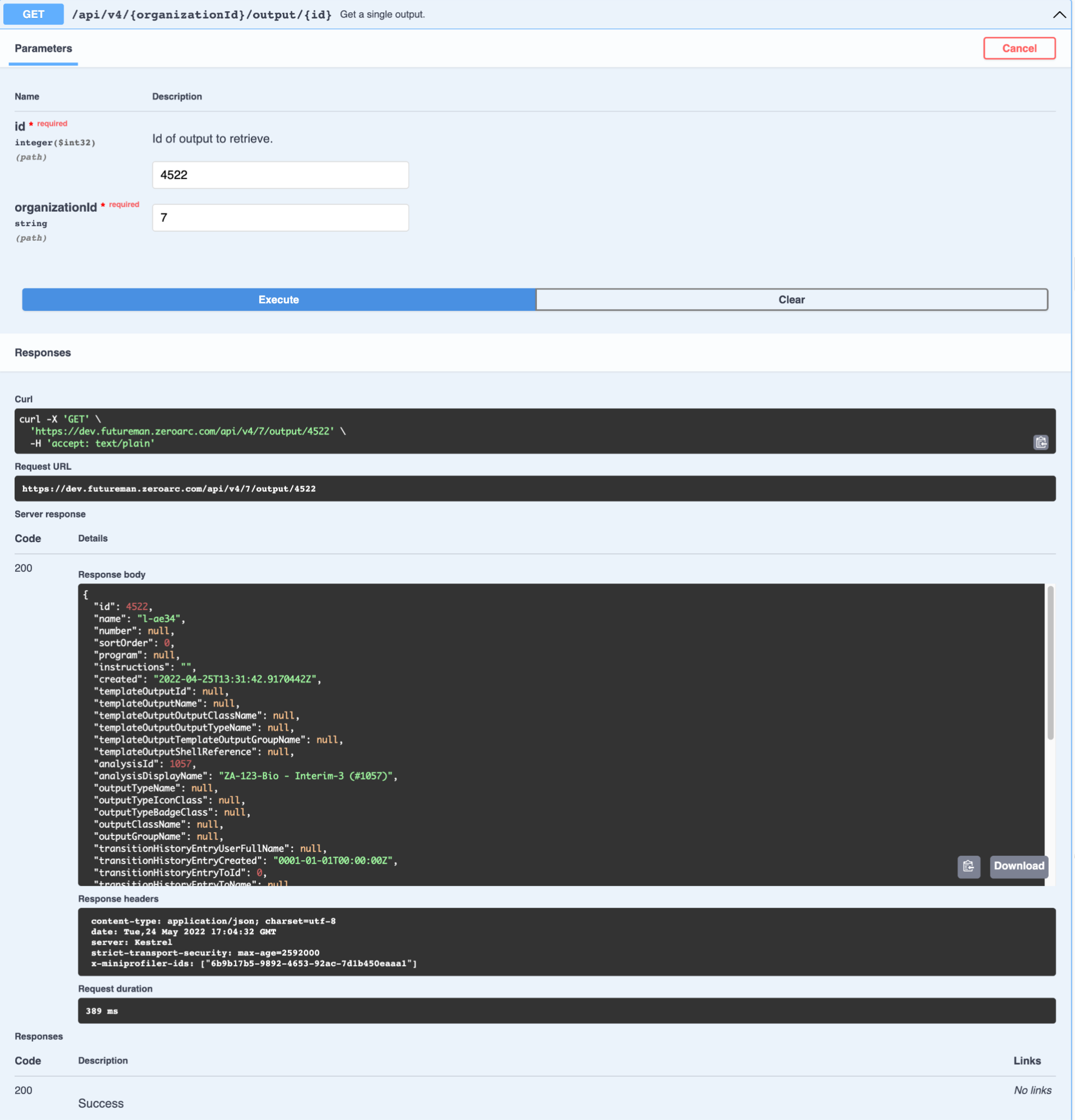The height and width of the screenshot is (1120, 1075).
Task: Execute the API request
Action: point(279,300)
